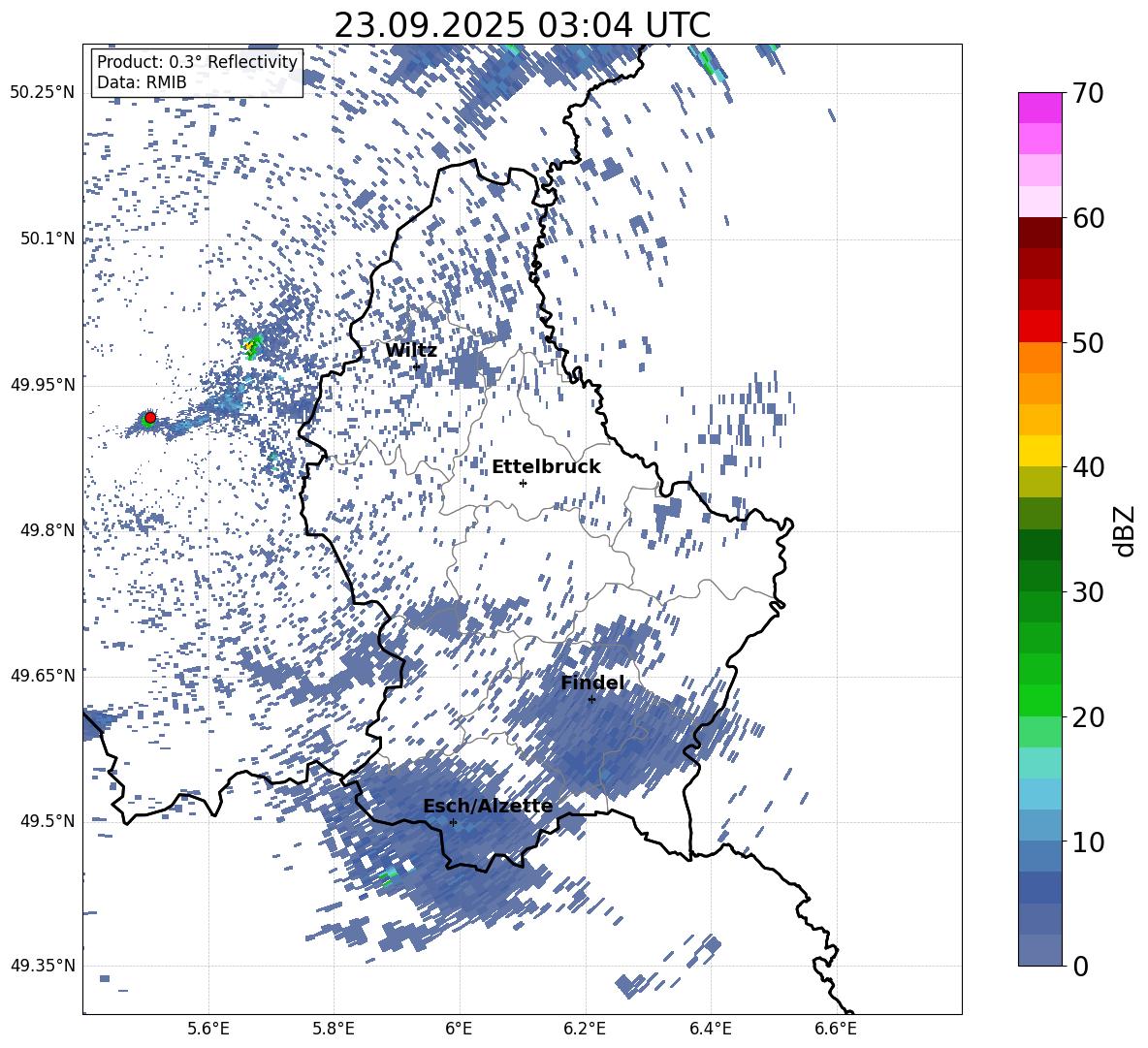Click the 5.6°E longitude label
Viewport: 1148px width, 1048px height.
pyautogui.click(x=208, y=1029)
